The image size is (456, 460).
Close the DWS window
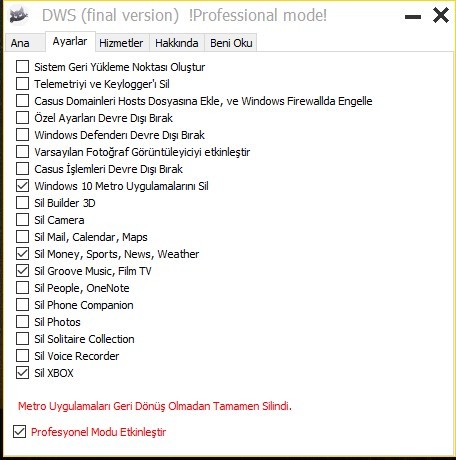coord(441,15)
